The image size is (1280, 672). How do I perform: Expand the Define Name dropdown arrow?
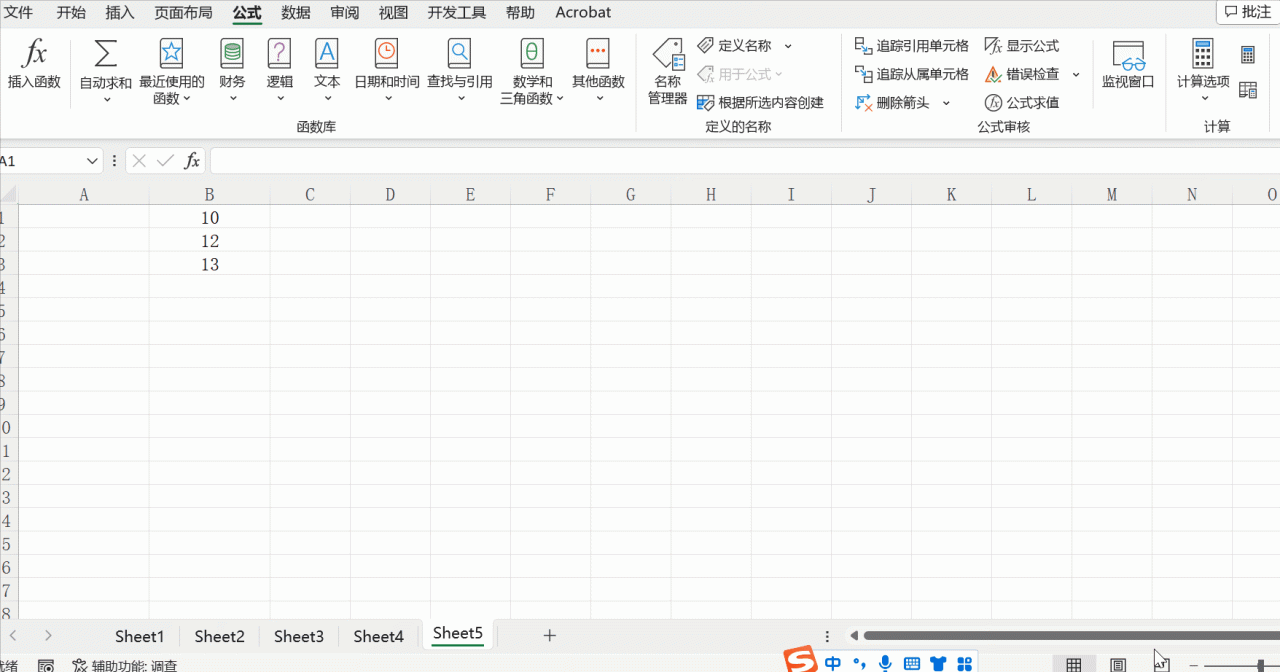[788, 46]
